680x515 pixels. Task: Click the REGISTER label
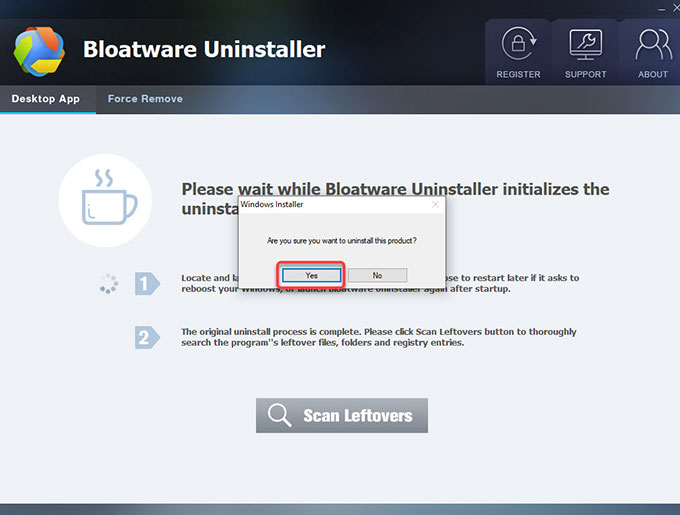click(519, 75)
